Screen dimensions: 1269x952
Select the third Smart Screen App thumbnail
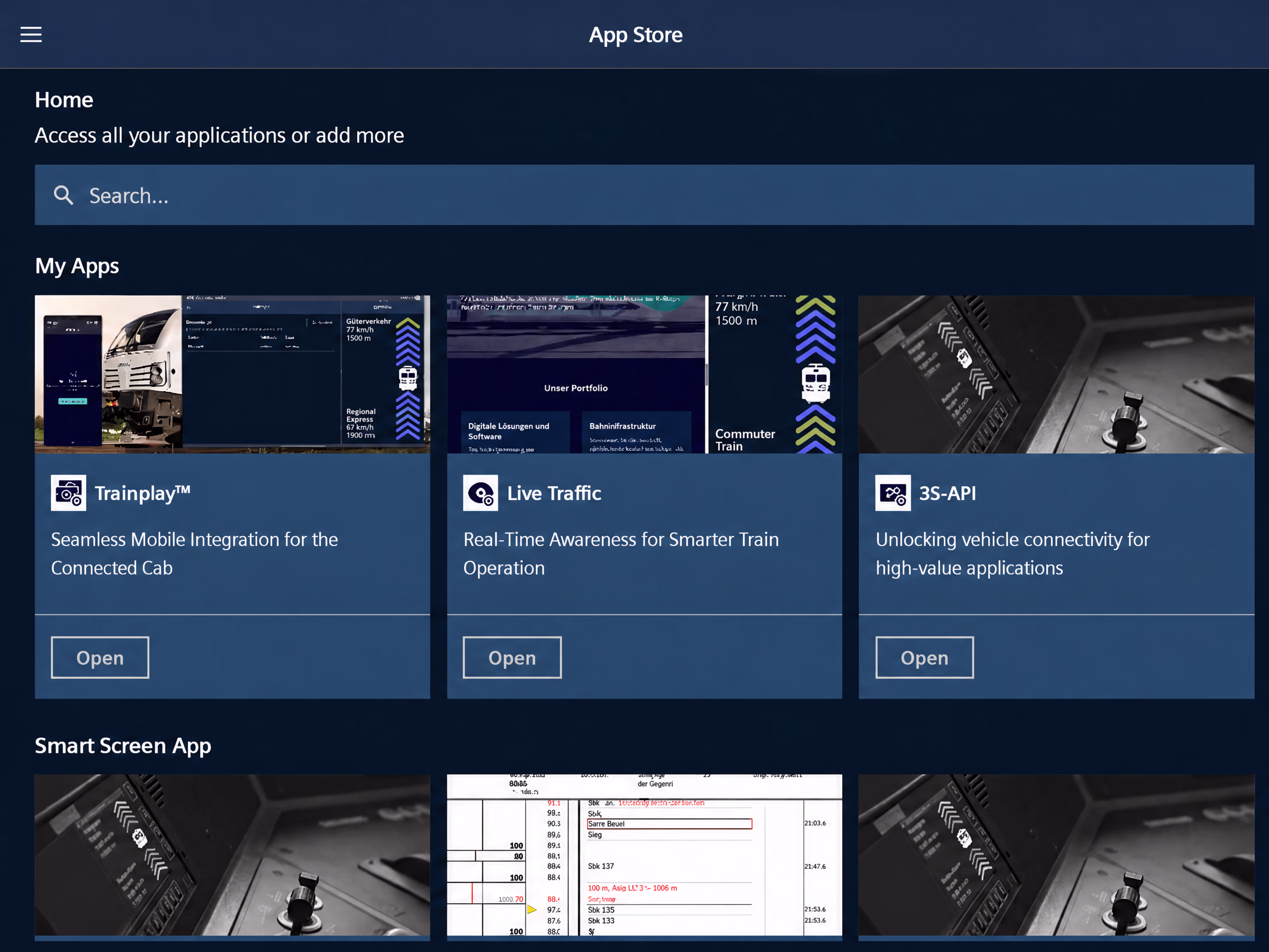pyautogui.click(x=1056, y=855)
